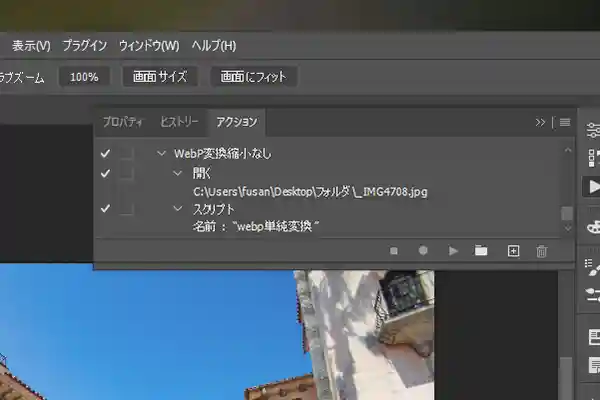Viewport: 600px width, 400px height.
Task: Select the 名前 : "webp単純変換" row
Action: click(x=256, y=227)
